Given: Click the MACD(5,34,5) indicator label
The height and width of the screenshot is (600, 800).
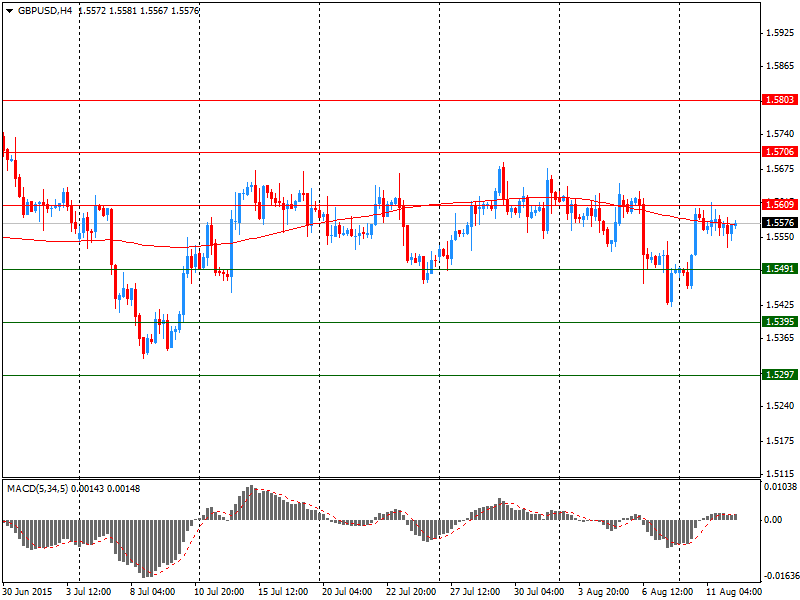Looking at the screenshot, I should tap(38, 489).
